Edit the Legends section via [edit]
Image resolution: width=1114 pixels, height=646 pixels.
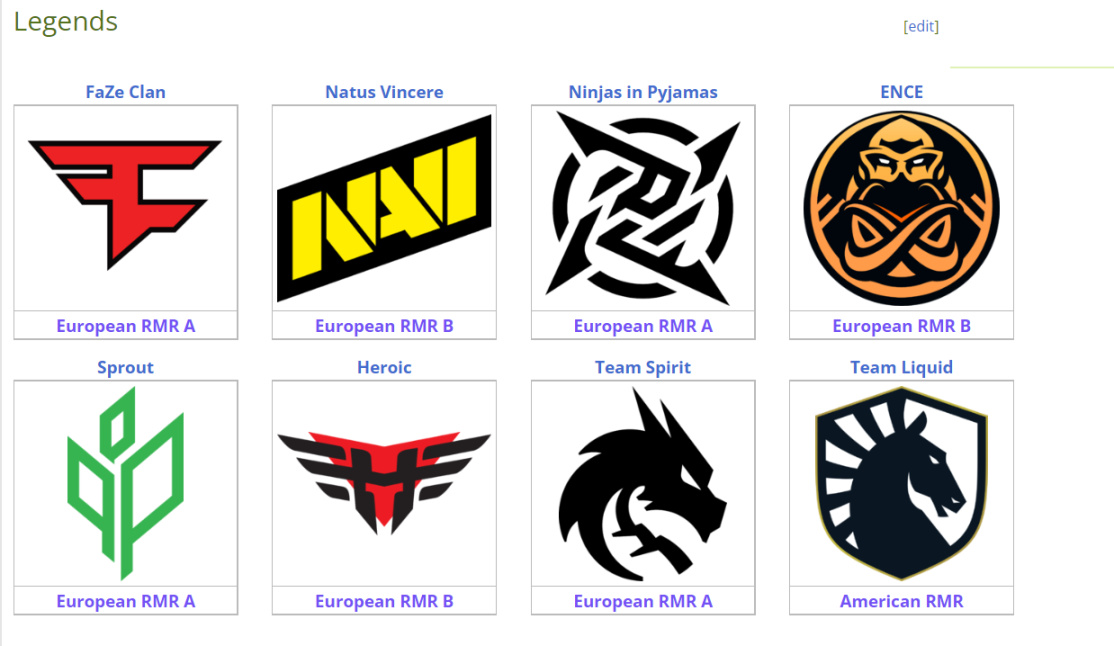(x=921, y=26)
